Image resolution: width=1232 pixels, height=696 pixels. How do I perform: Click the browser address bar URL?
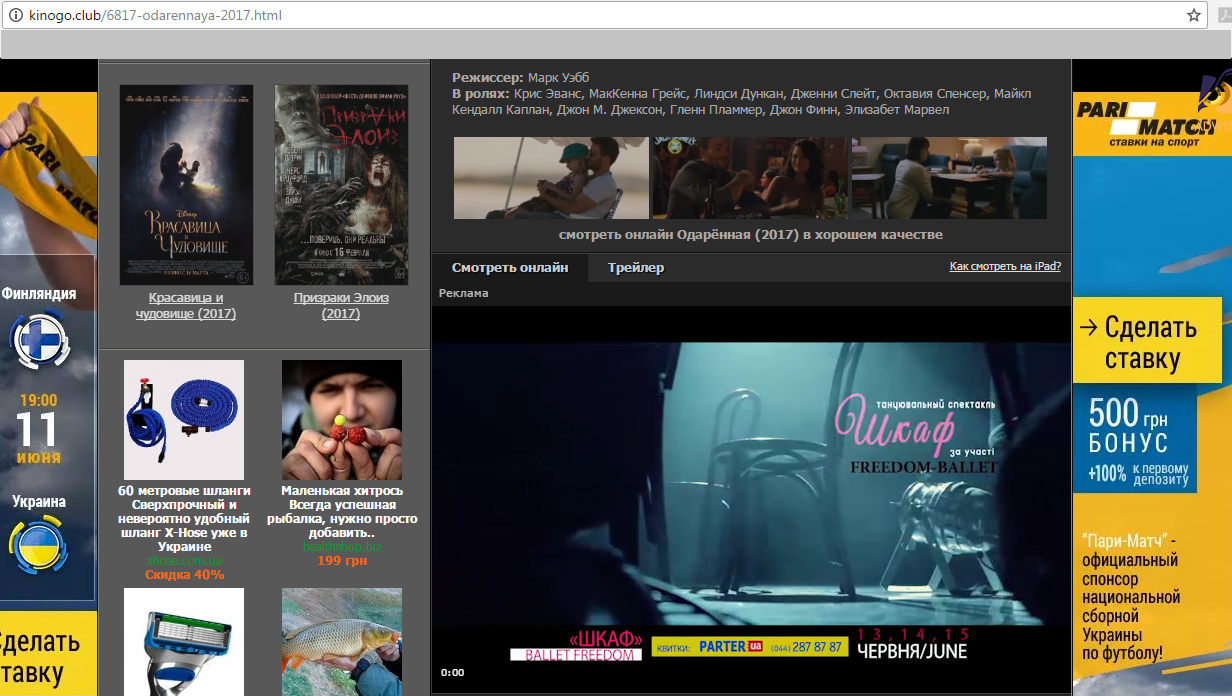156,15
